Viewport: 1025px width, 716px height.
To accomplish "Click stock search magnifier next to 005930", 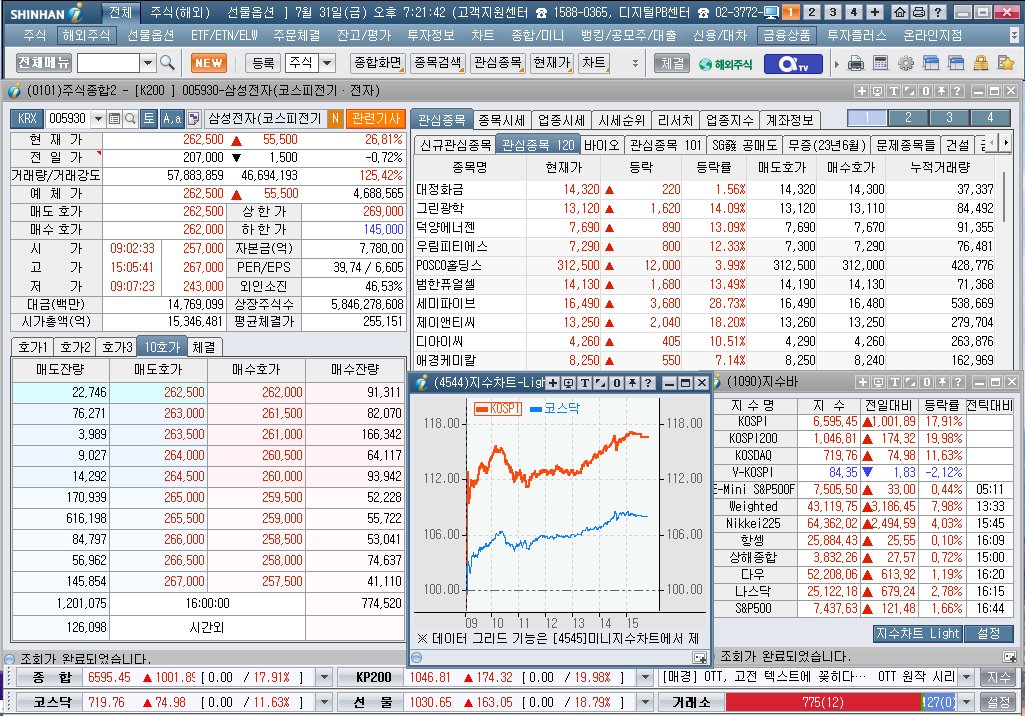I will 130,119.
